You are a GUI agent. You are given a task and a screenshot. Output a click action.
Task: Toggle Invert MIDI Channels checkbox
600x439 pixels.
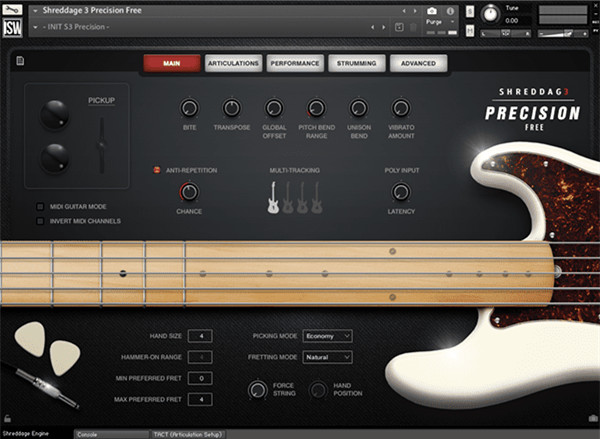point(40,221)
